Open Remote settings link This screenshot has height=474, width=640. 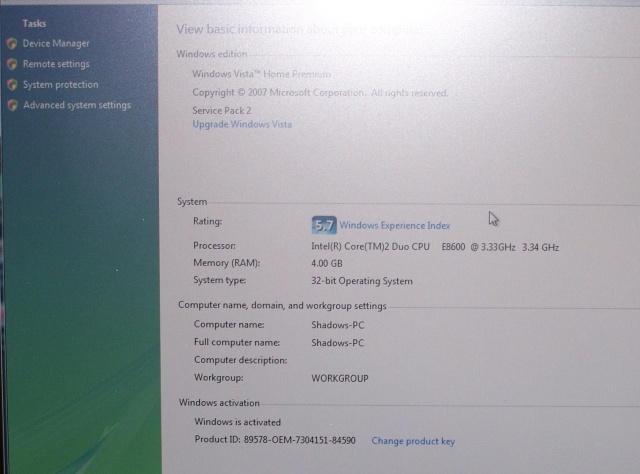(56, 64)
